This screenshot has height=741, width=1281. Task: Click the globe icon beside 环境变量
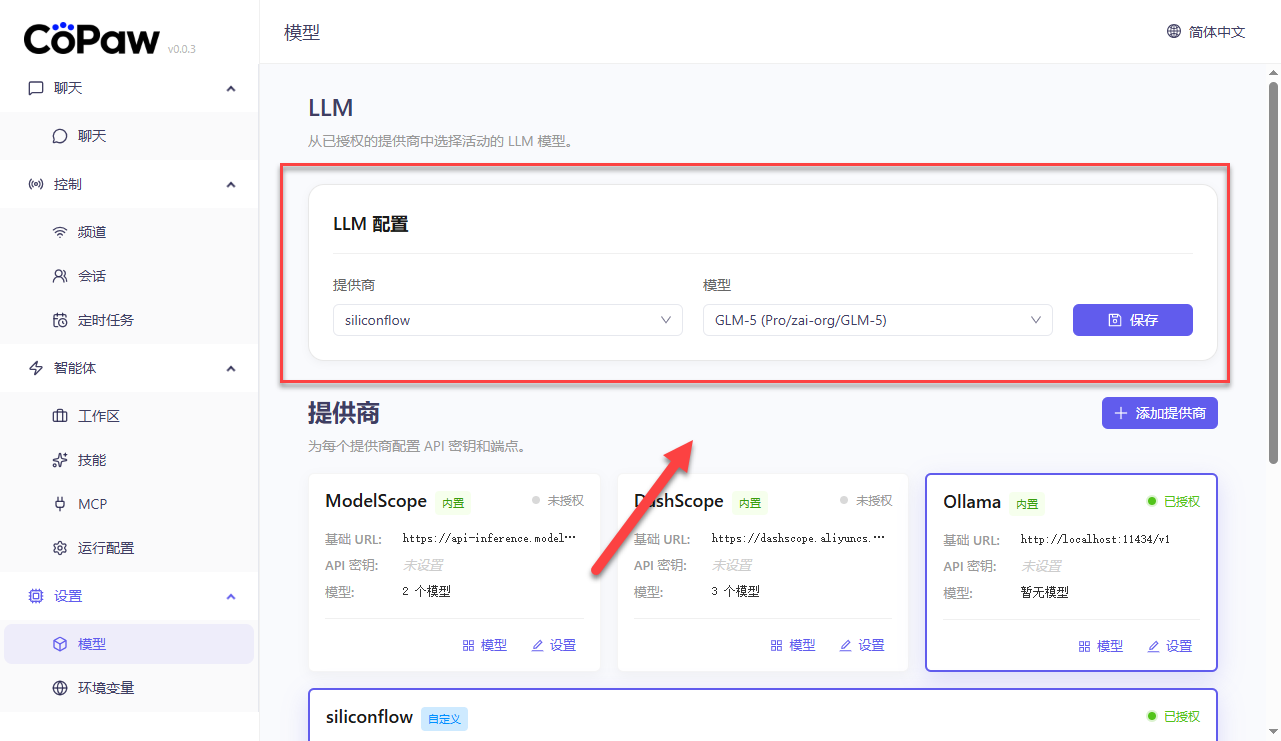click(60, 688)
